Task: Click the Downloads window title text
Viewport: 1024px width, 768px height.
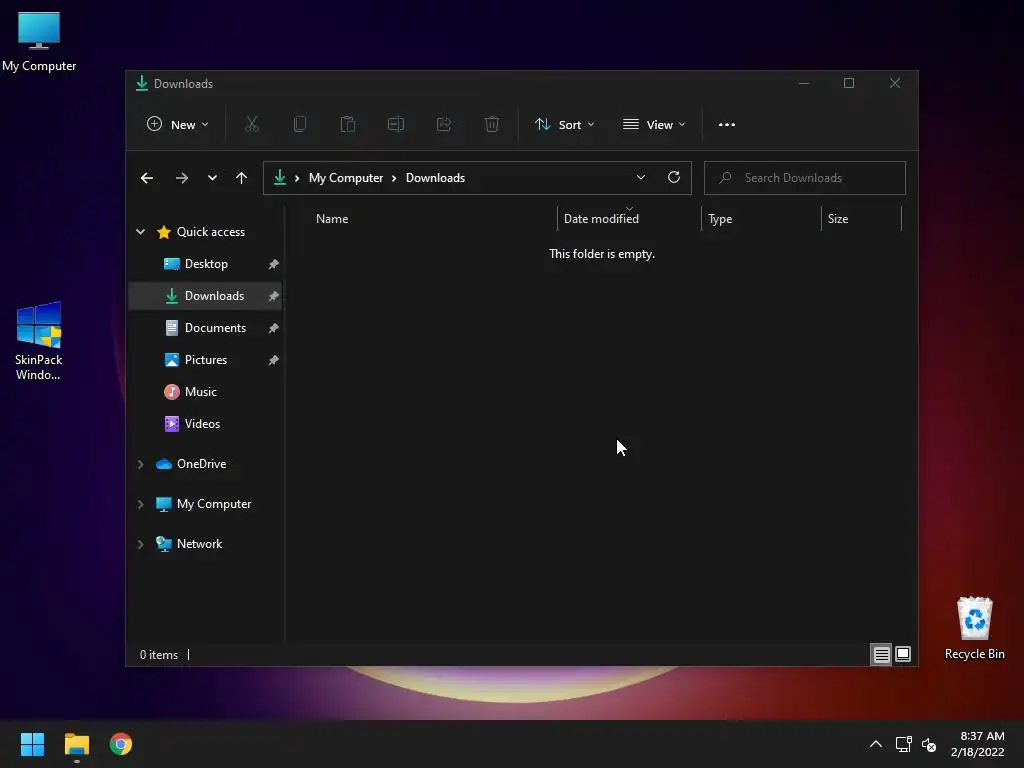Action: [183, 84]
